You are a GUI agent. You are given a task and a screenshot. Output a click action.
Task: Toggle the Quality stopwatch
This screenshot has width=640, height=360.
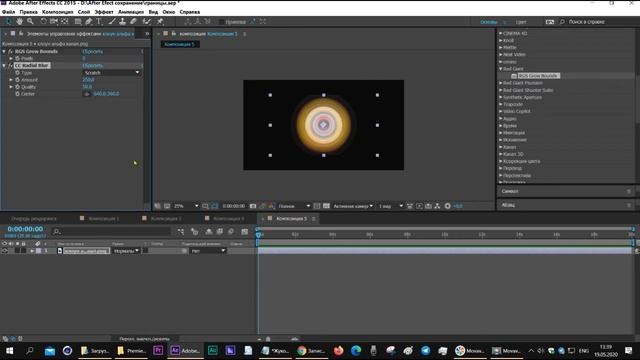18,87
